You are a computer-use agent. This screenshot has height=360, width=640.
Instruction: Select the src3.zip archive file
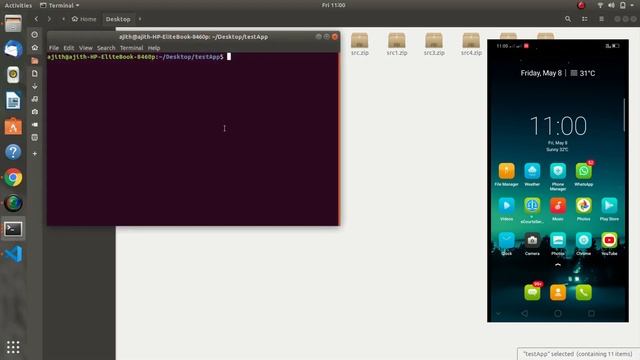tap(434, 44)
